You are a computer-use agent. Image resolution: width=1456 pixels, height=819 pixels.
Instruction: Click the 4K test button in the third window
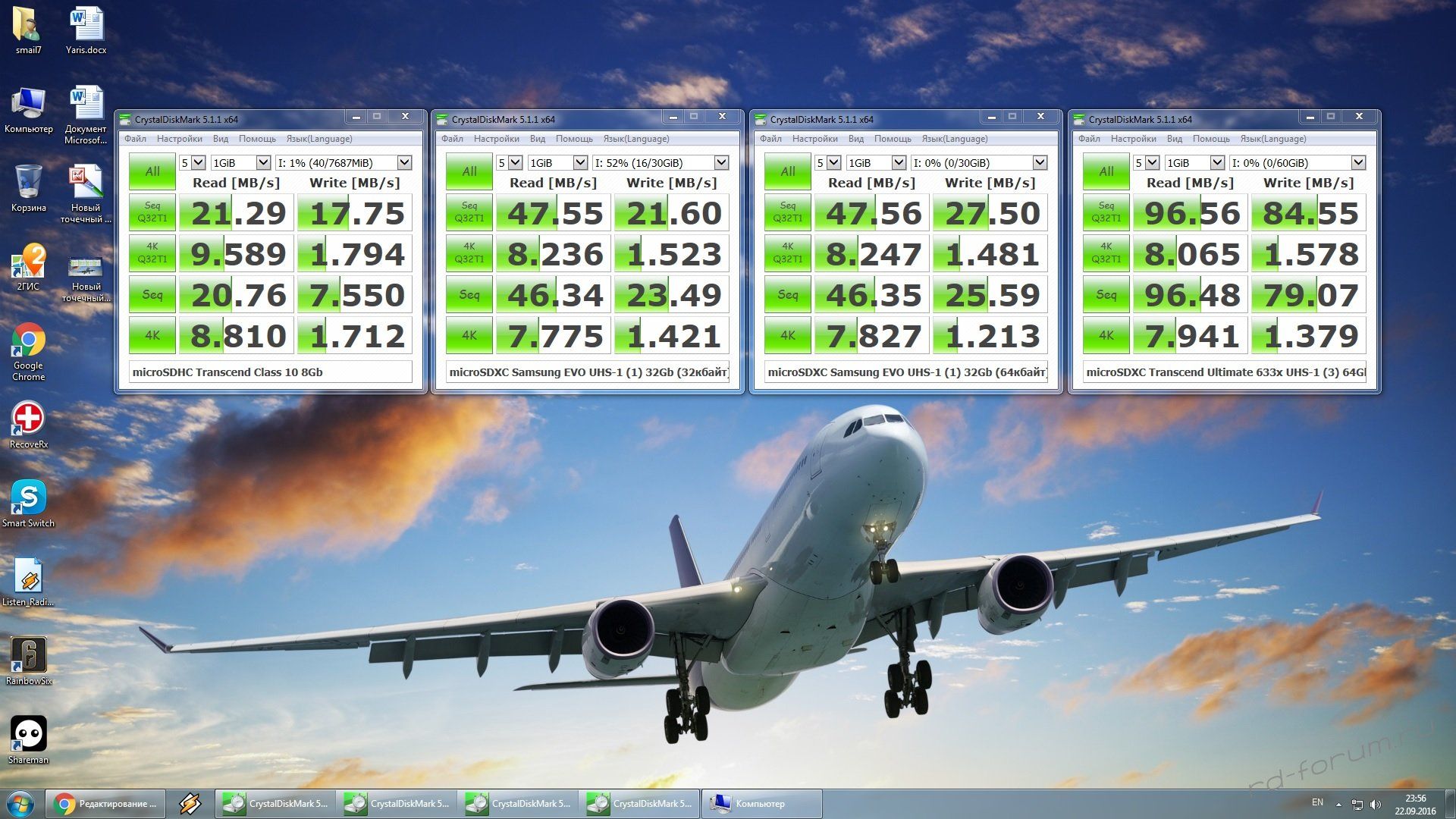(x=787, y=335)
